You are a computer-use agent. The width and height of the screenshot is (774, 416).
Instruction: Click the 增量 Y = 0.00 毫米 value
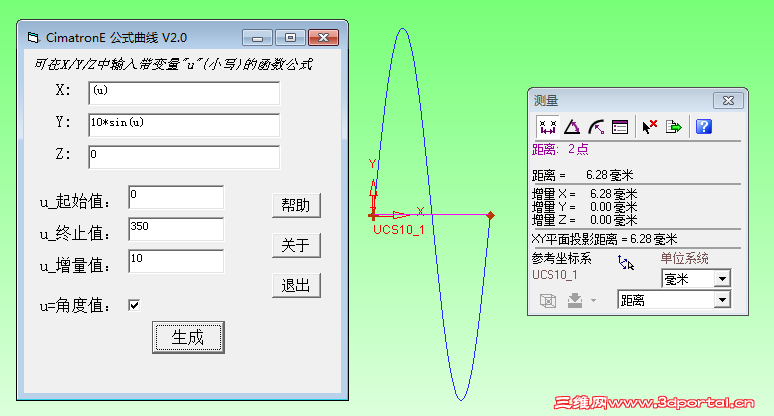[585, 207]
